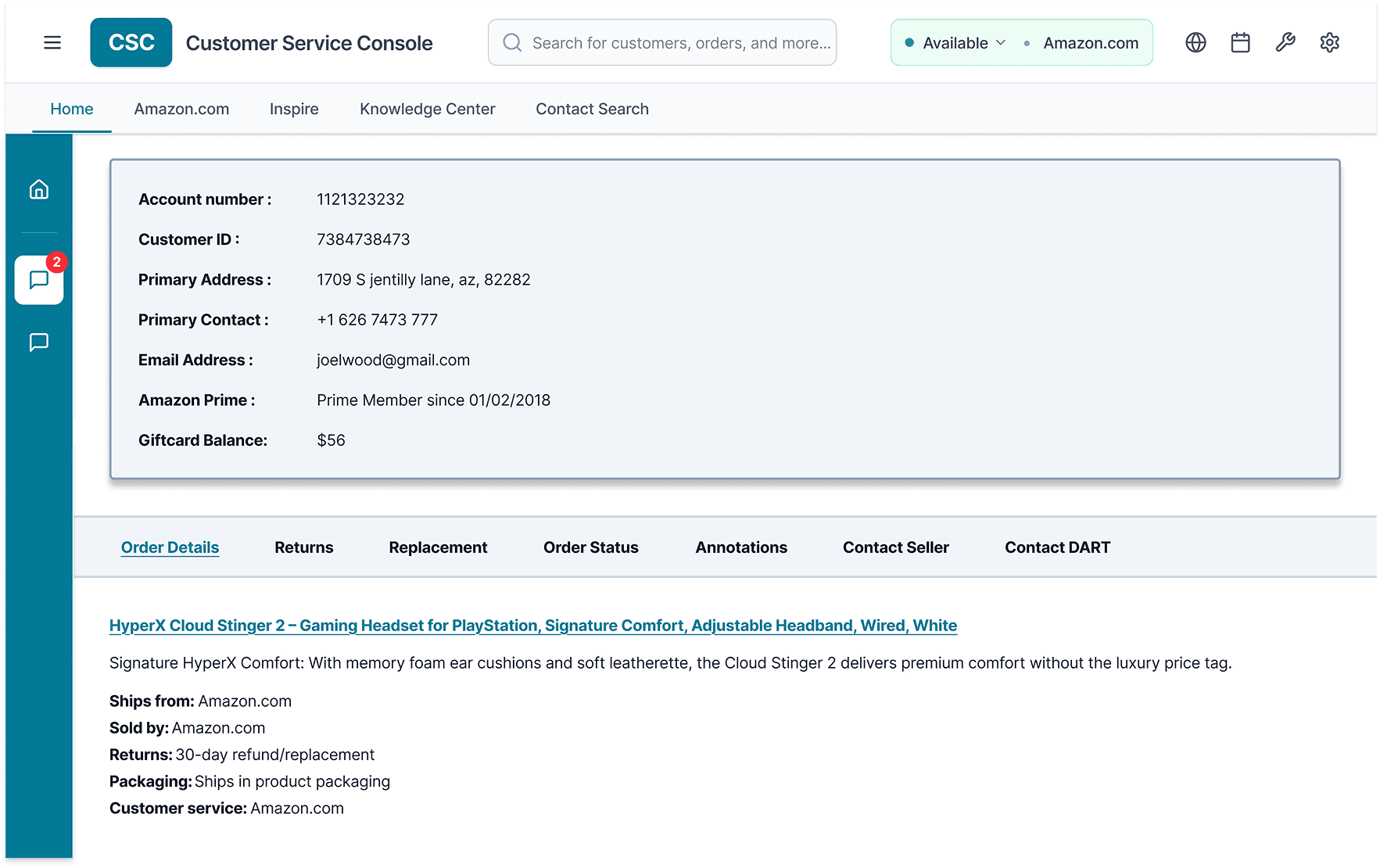The width and height of the screenshot is (1380, 868).
Task: Open chat icon with 2 notifications
Action: pos(39,279)
